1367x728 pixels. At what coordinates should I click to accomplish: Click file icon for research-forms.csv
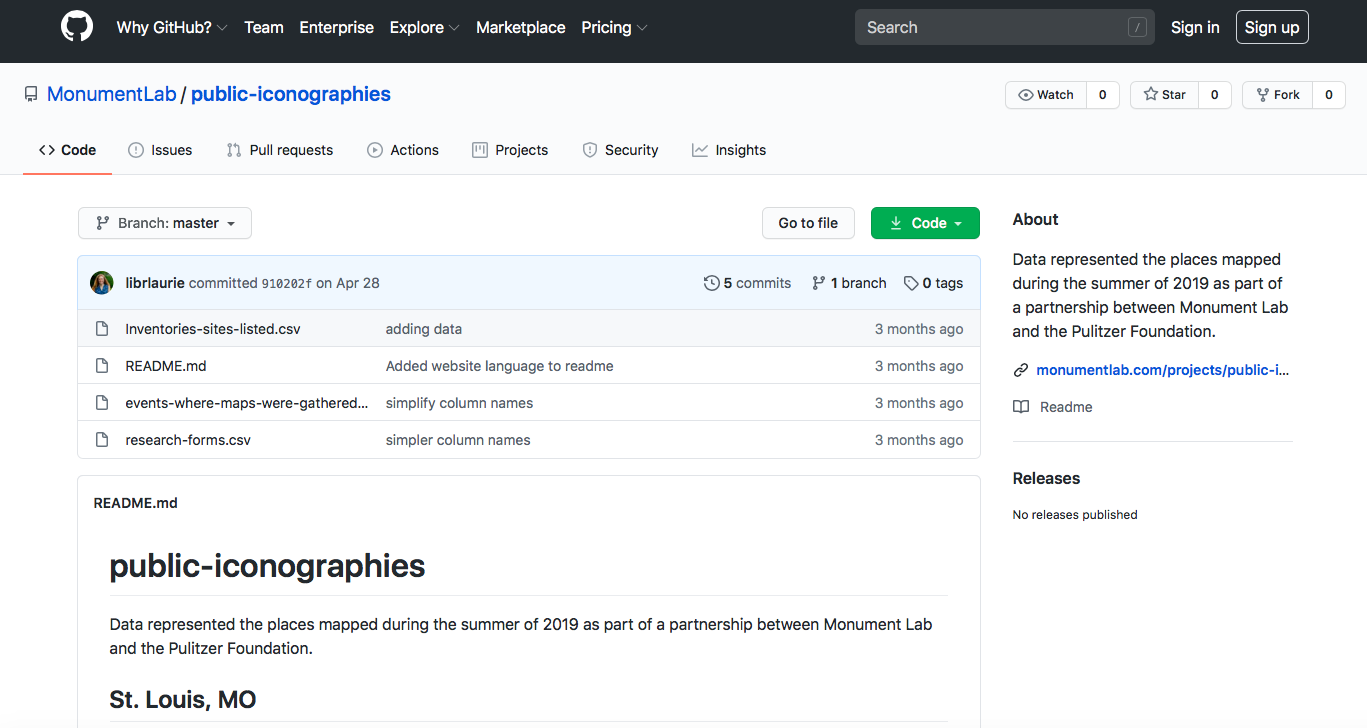pyautogui.click(x=101, y=440)
